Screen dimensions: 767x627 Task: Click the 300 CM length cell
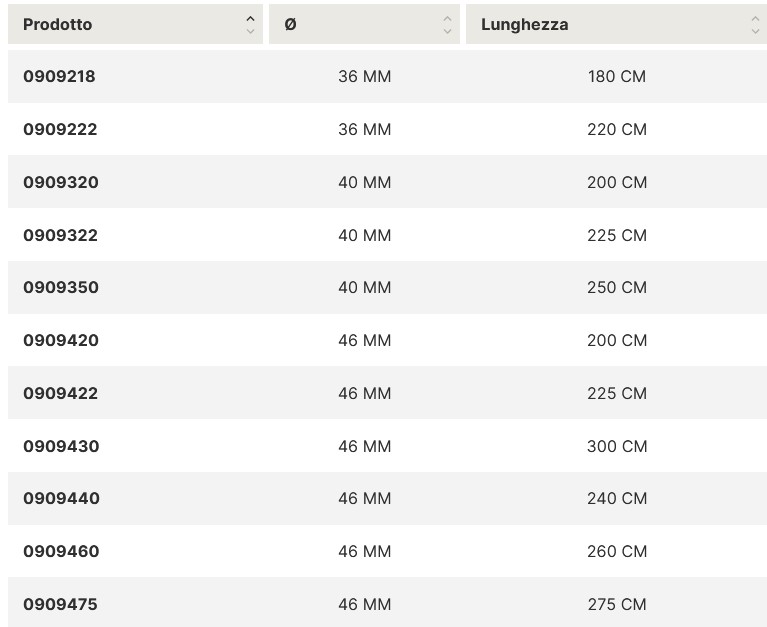[617, 447]
